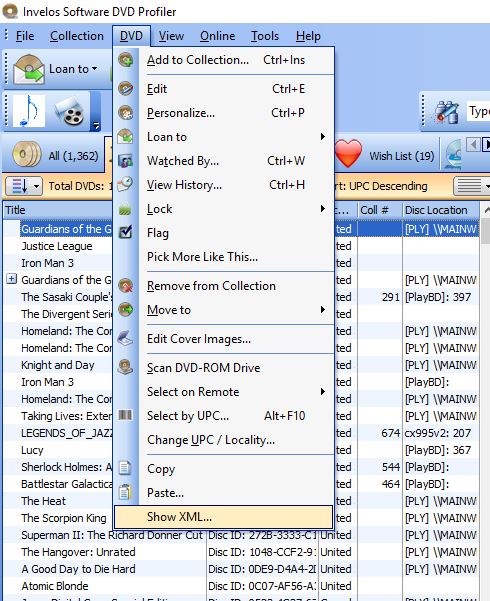This screenshot has width=490, height=601.
Task: Click the Paste clipboard icon
Action: tap(125, 492)
